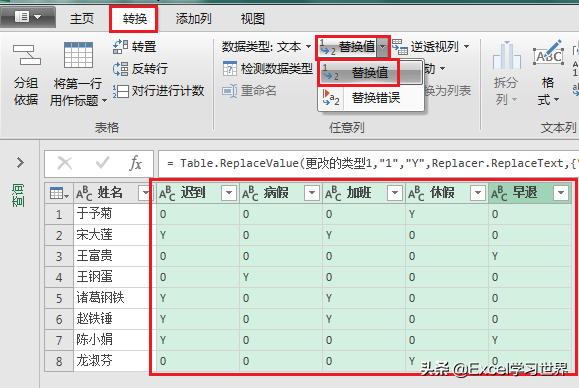Choose 替换值 from the dropdown menu
Viewport: 579px width, 388px height.
[x=370, y=73]
